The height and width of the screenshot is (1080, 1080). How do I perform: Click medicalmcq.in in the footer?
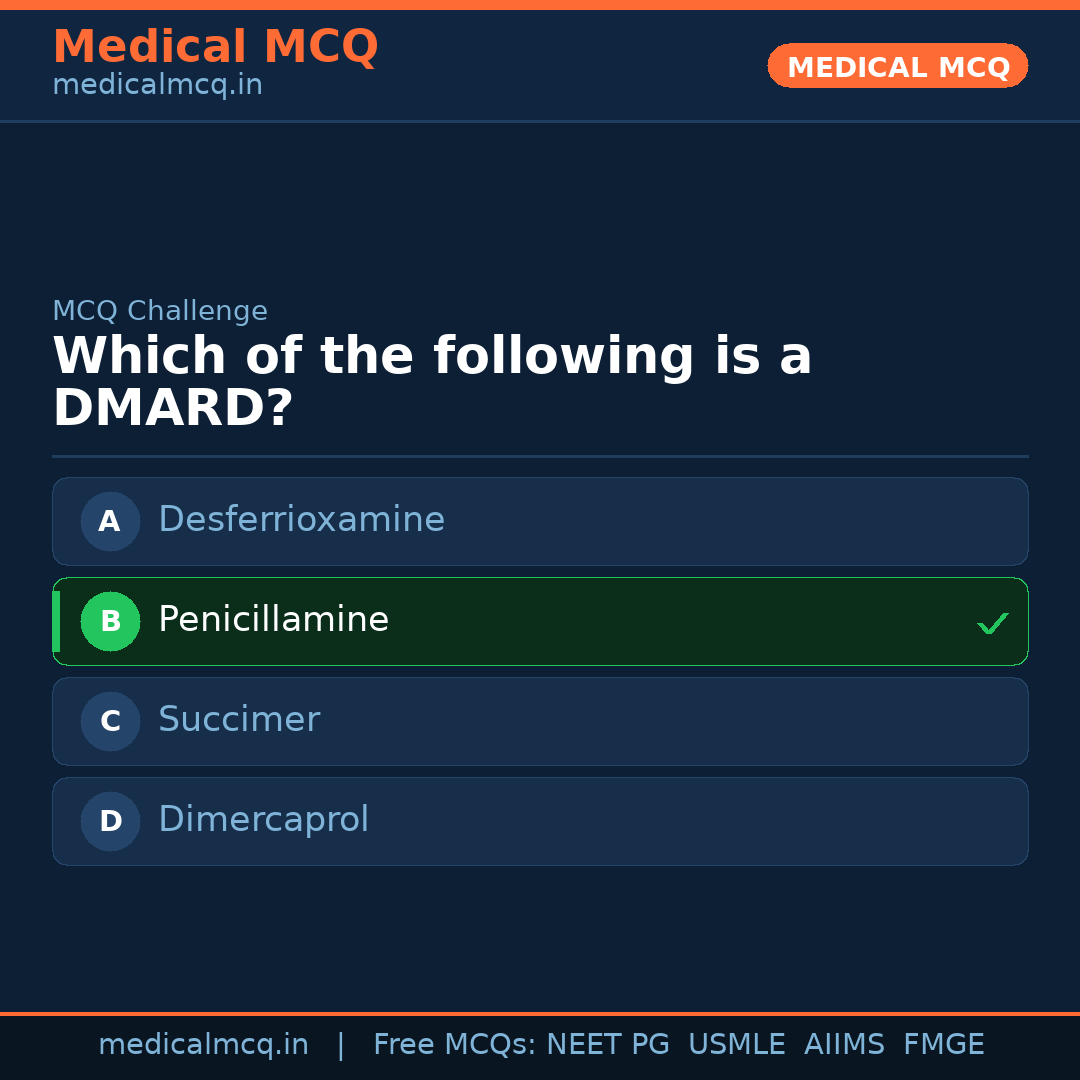point(203,1043)
